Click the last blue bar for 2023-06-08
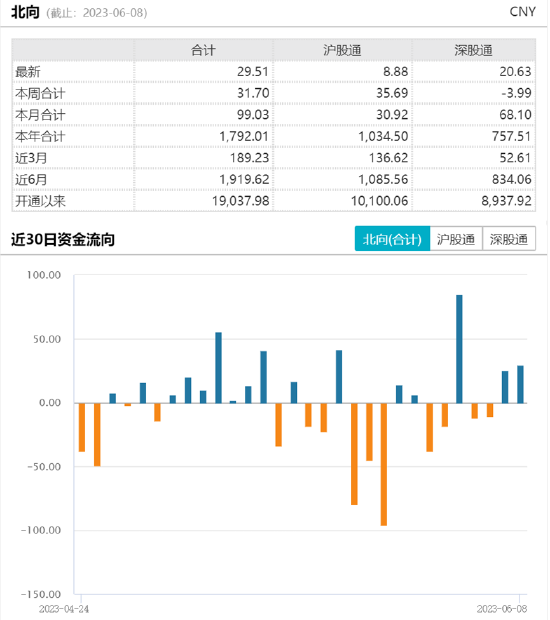This screenshot has height=620, width=550. 520,384
